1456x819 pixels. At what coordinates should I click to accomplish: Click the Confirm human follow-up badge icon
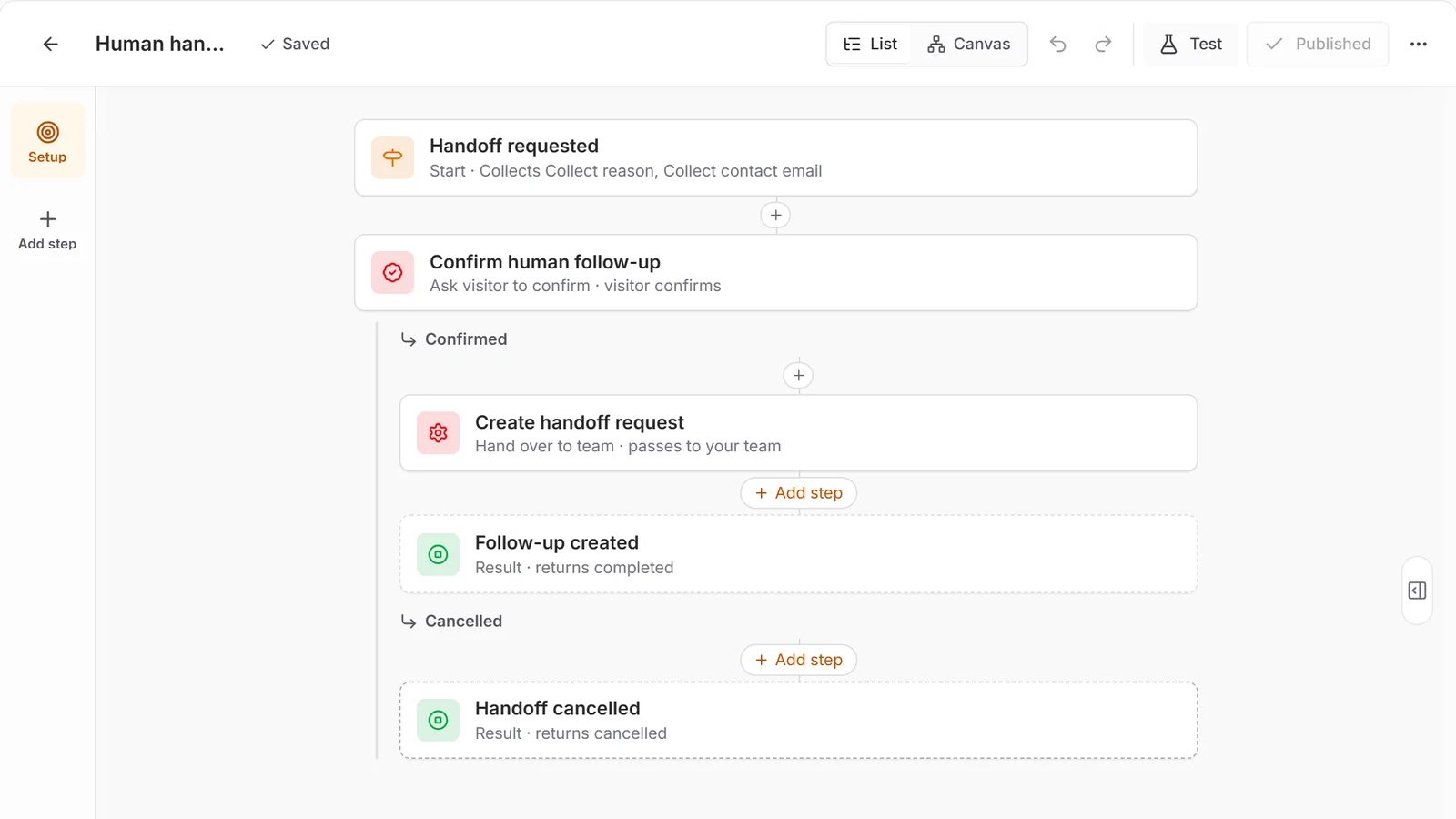coord(392,273)
